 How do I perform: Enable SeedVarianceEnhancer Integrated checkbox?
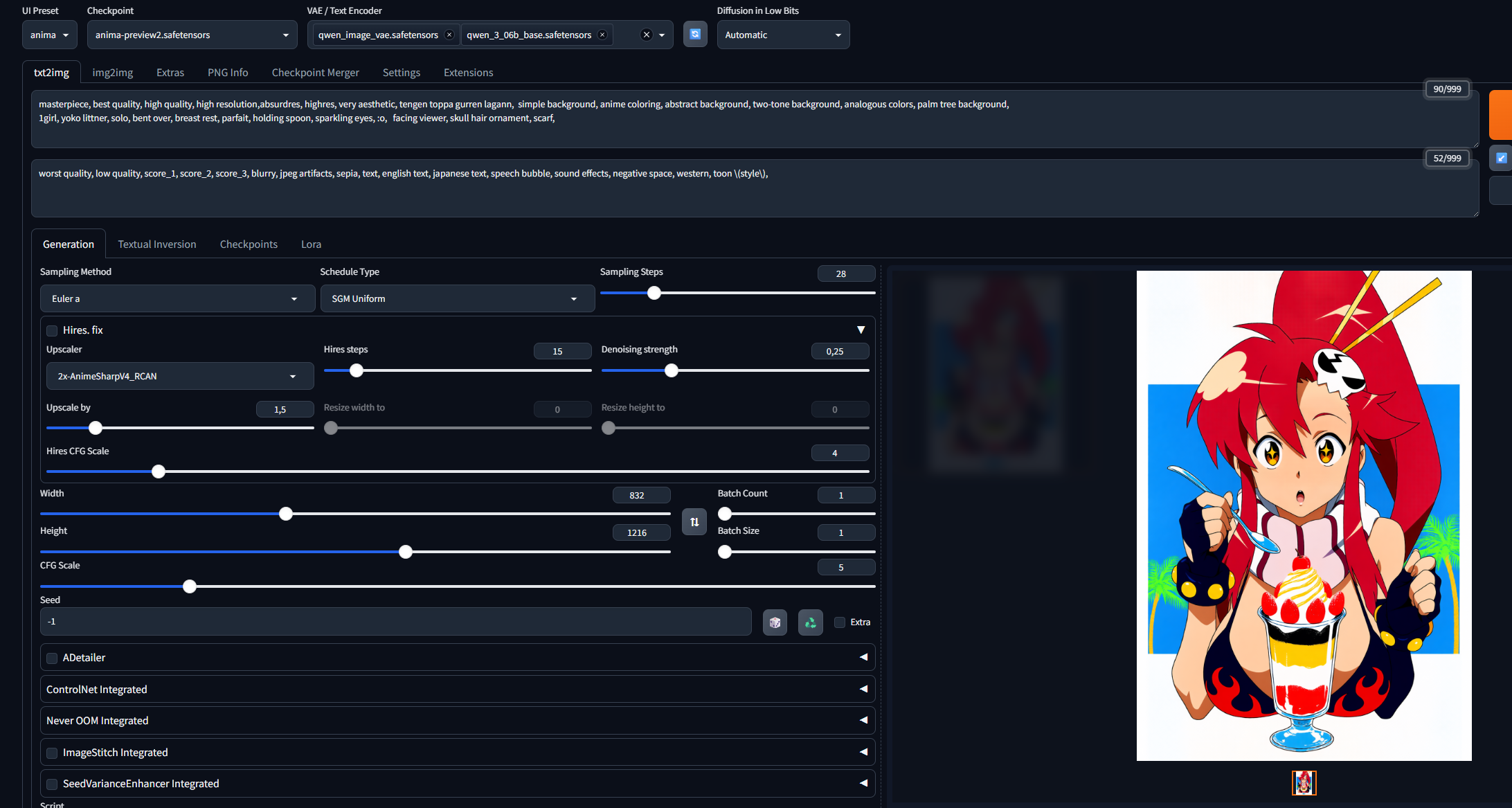click(52, 784)
